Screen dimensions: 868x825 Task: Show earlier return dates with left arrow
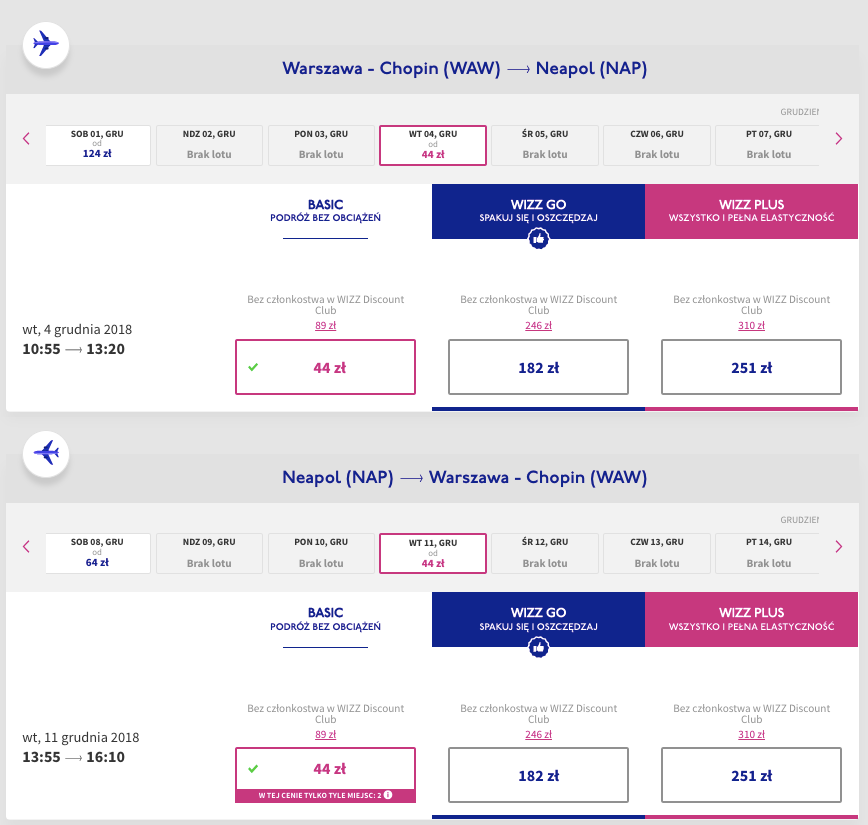[x=27, y=546]
